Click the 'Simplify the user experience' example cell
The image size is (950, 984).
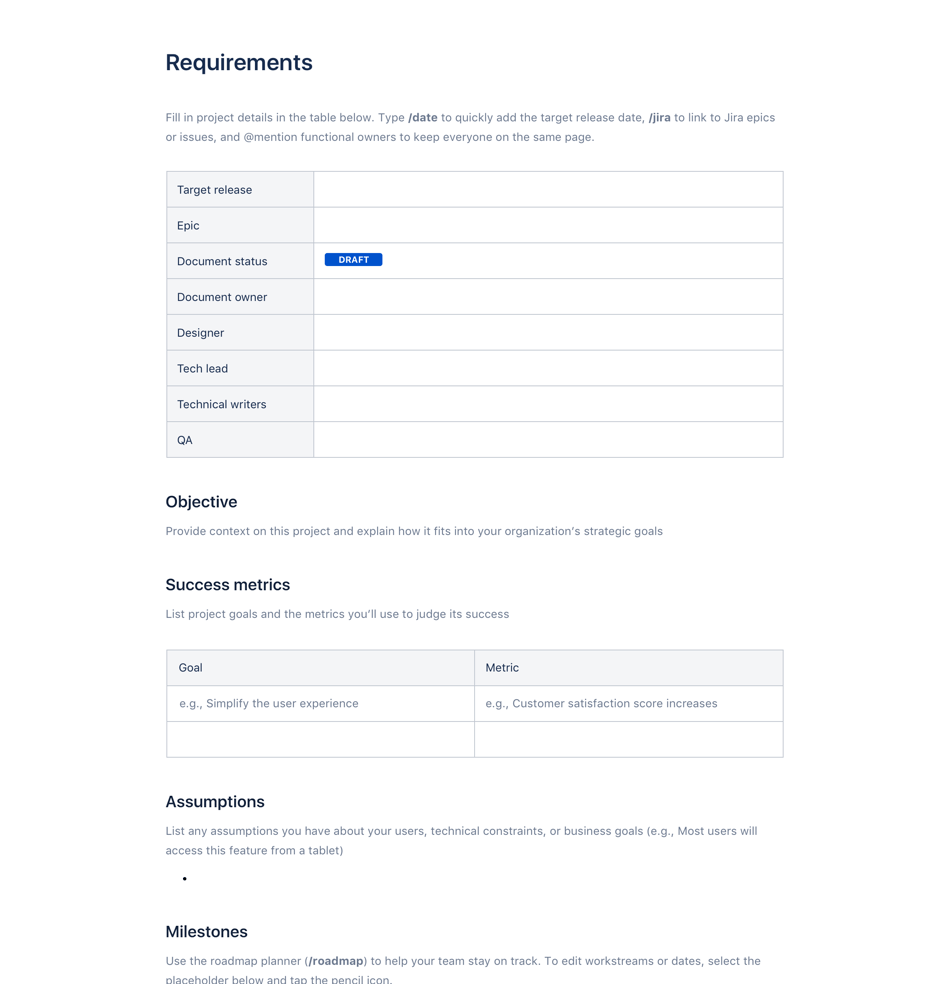click(269, 704)
